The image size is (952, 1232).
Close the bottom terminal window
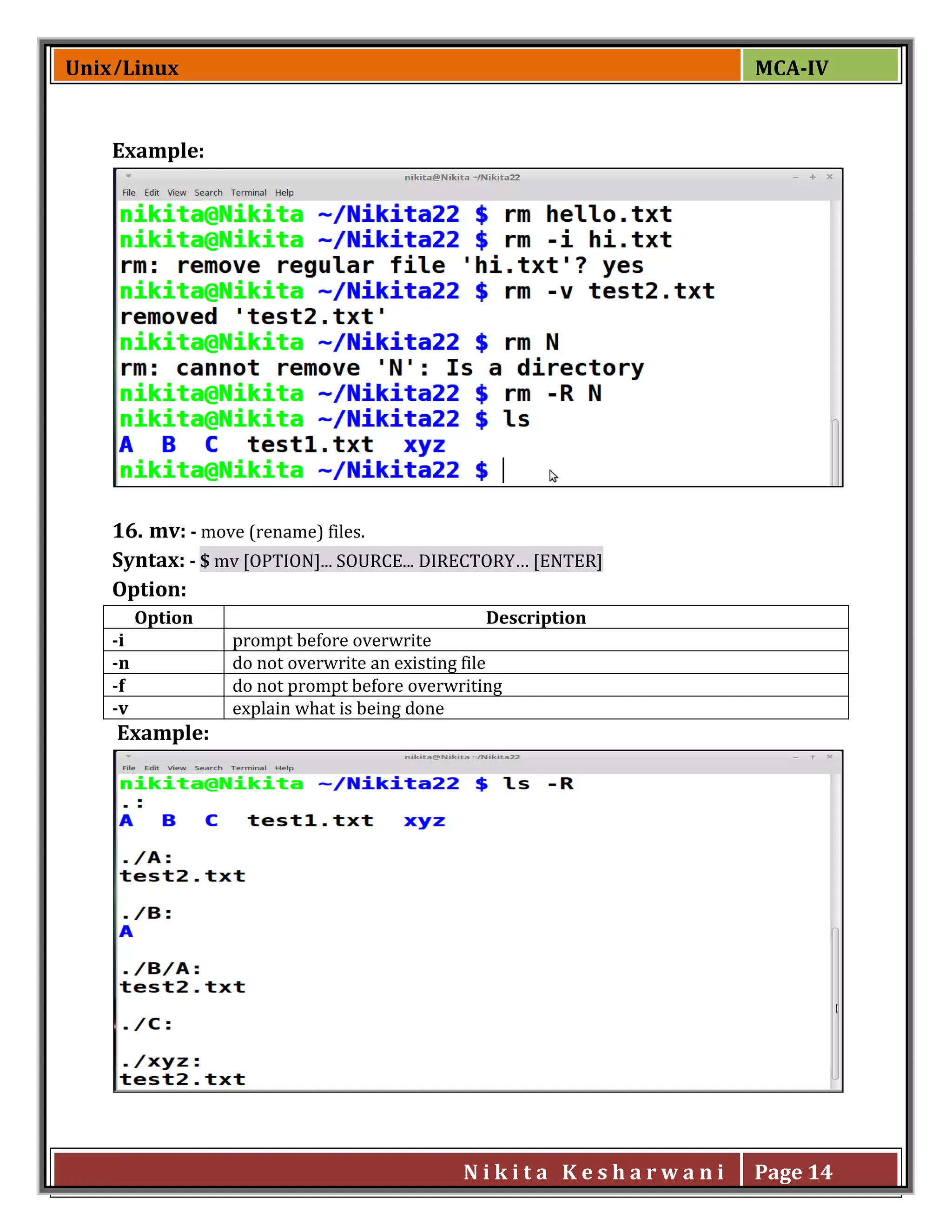tap(830, 756)
